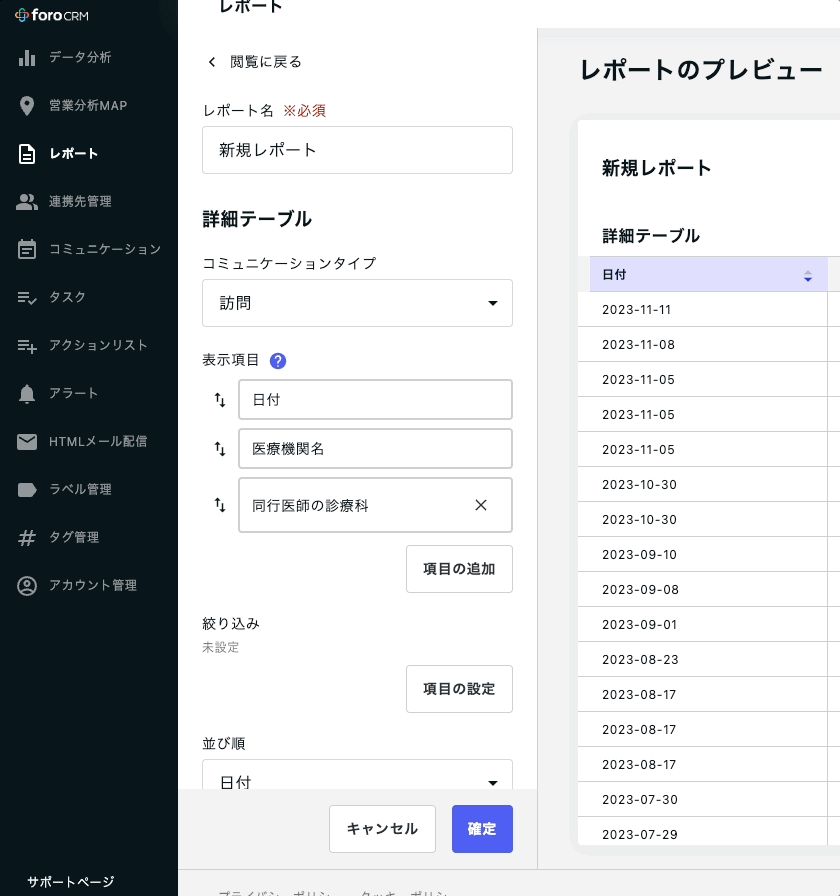
Task: Open データ分析 bar chart icon
Action: coord(27,58)
